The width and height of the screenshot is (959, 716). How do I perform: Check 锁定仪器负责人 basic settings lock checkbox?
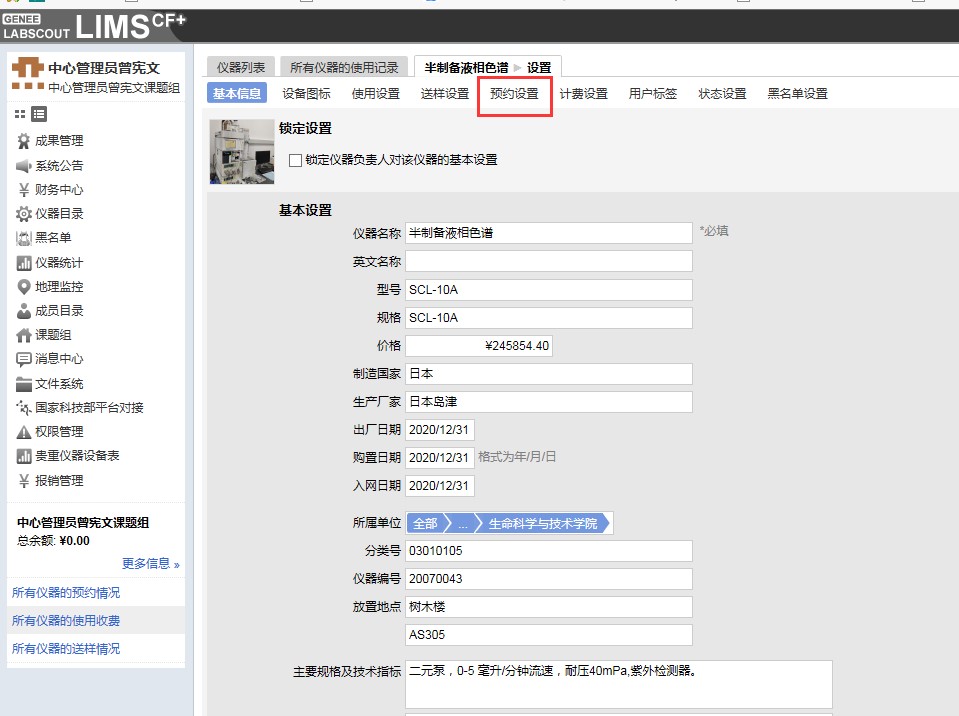pos(295,160)
